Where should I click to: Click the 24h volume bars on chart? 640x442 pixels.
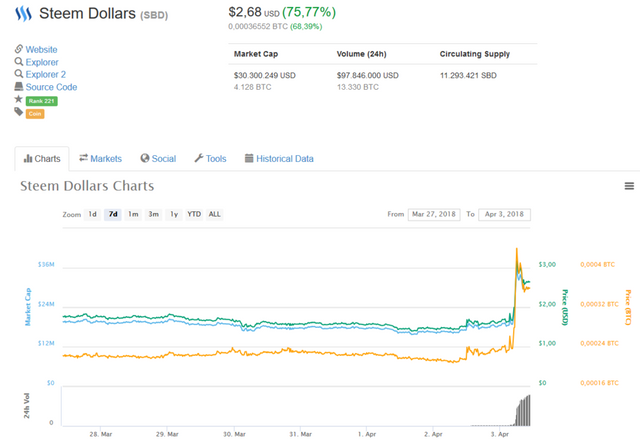point(522,411)
